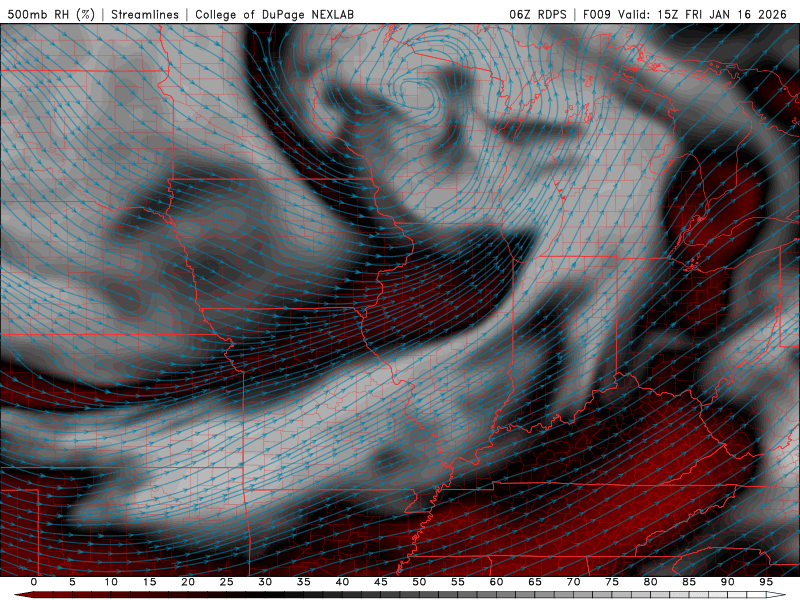Click the 'College of DuPage NEXLAB' text
The height and width of the screenshot is (600, 800).
pyautogui.click(x=274, y=14)
